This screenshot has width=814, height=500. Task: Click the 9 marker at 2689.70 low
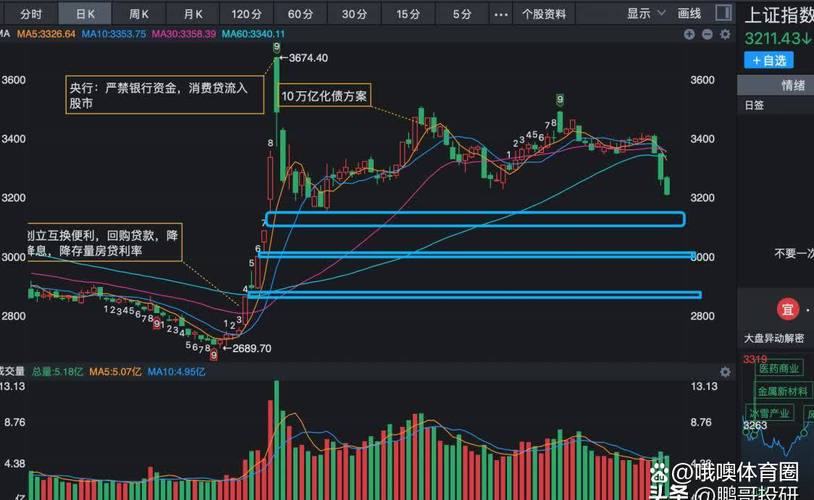(213, 354)
